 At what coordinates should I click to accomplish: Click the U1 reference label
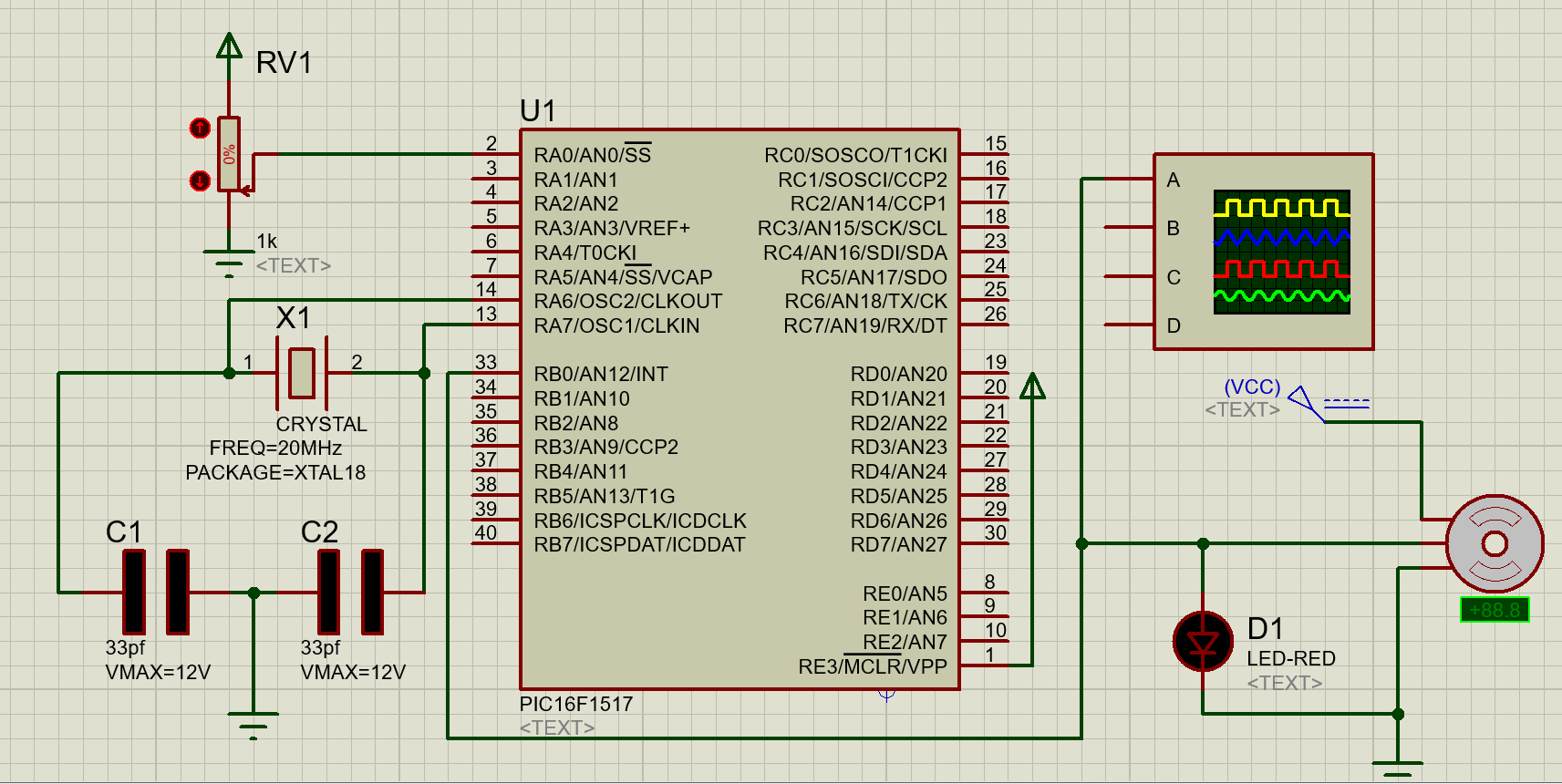(538, 111)
